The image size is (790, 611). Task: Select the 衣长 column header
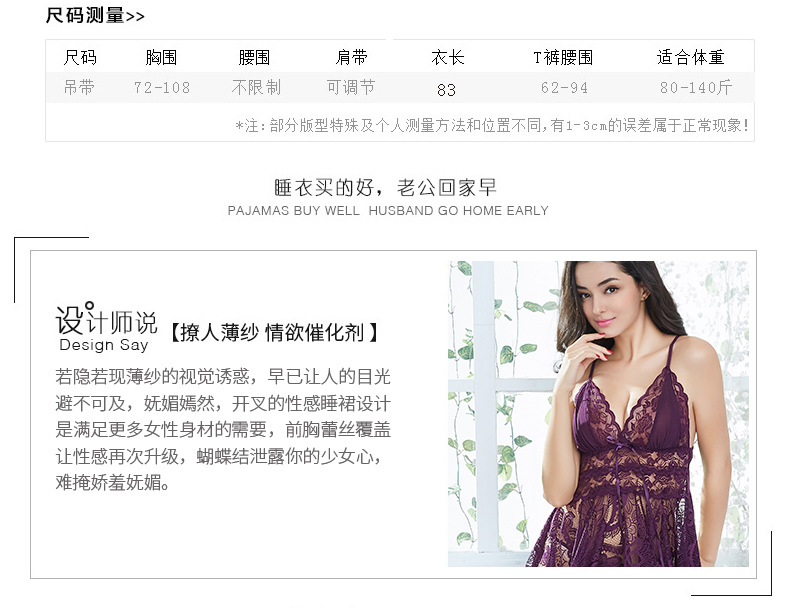point(447,57)
